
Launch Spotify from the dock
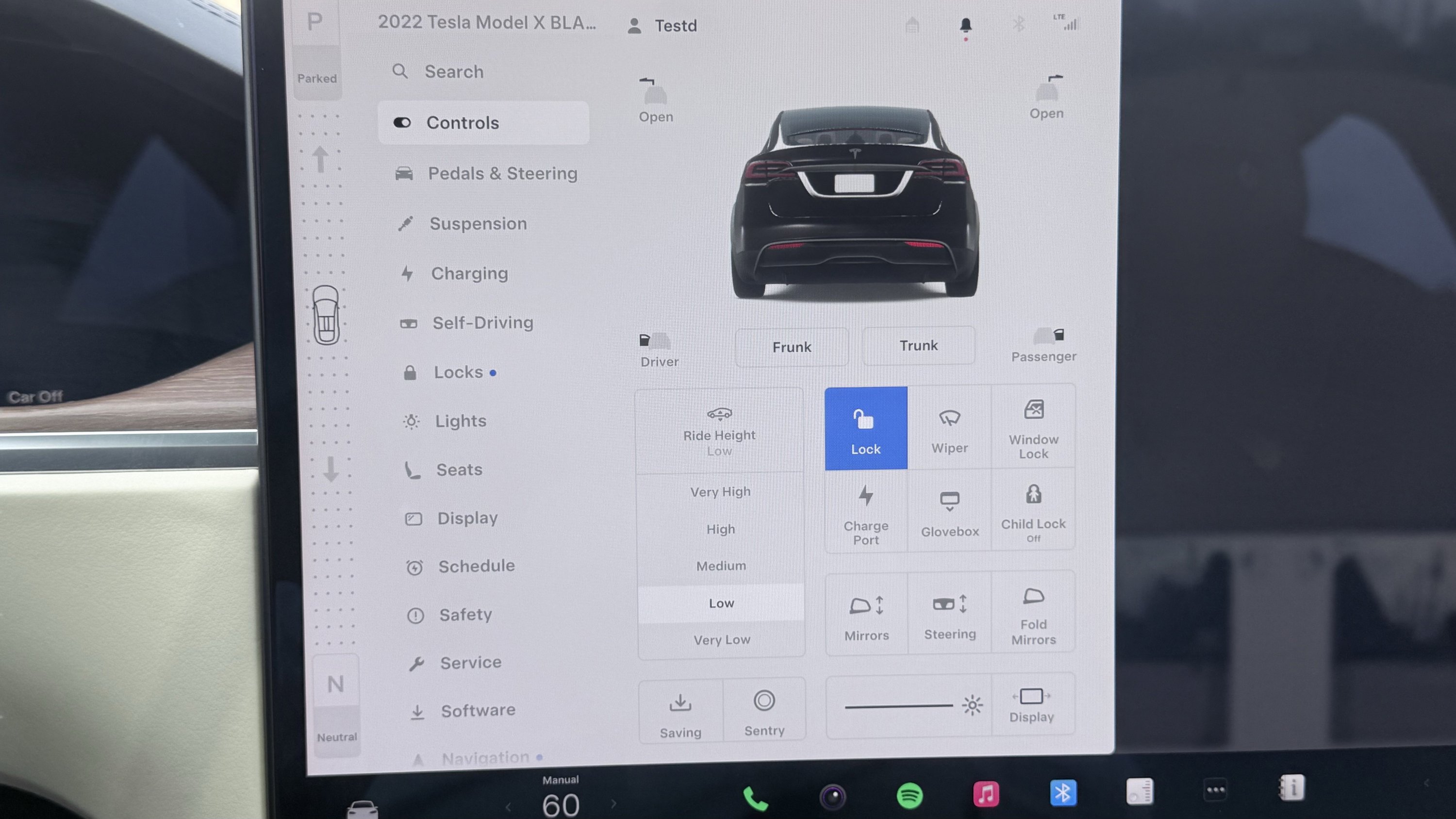[910, 796]
